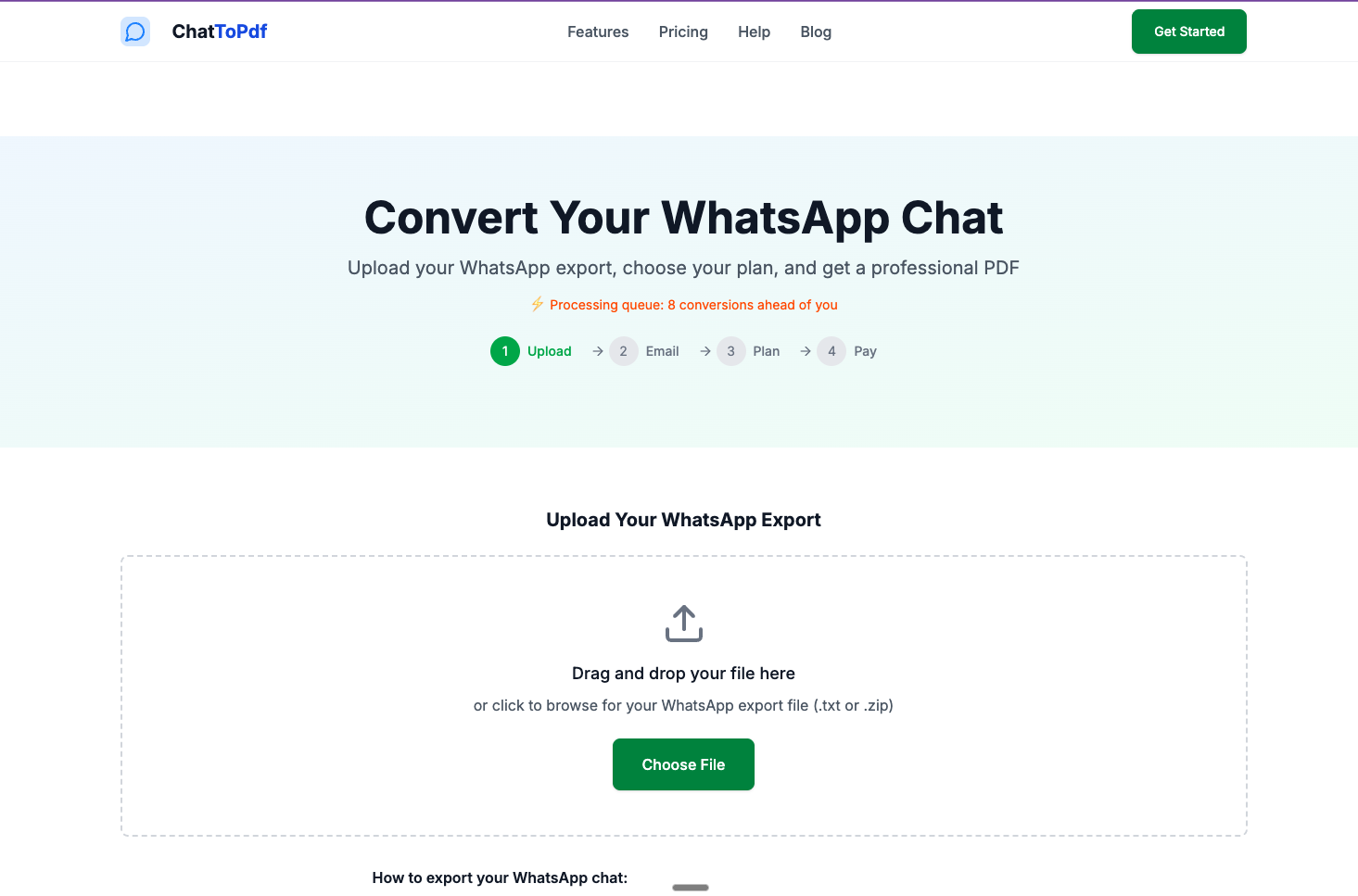Click the arrow between Upload and Email
Image resolution: width=1358 pixels, height=896 pixels.
(x=598, y=351)
